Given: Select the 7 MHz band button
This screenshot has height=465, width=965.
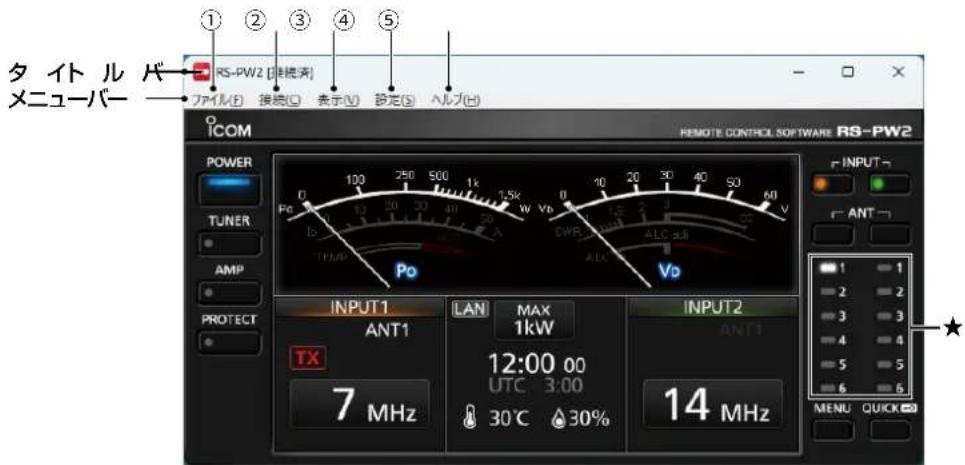Looking at the screenshot, I should point(359,404).
